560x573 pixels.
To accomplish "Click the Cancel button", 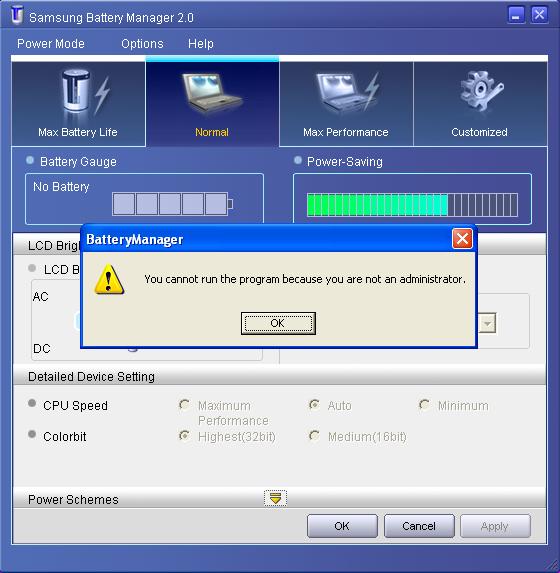I will point(419,526).
